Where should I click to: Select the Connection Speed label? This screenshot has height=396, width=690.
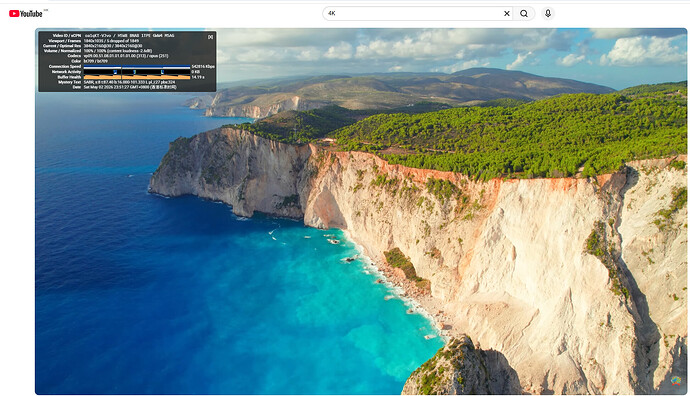65,66
